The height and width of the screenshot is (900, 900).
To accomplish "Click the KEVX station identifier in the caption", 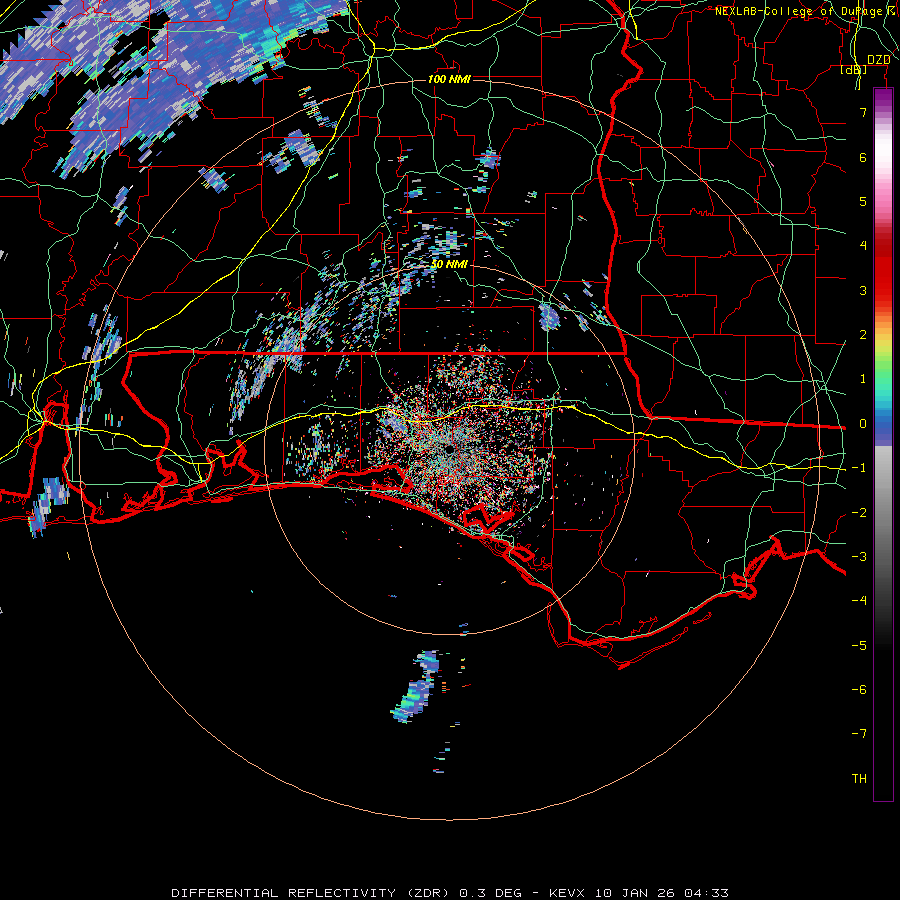I will [x=568, y=893].
